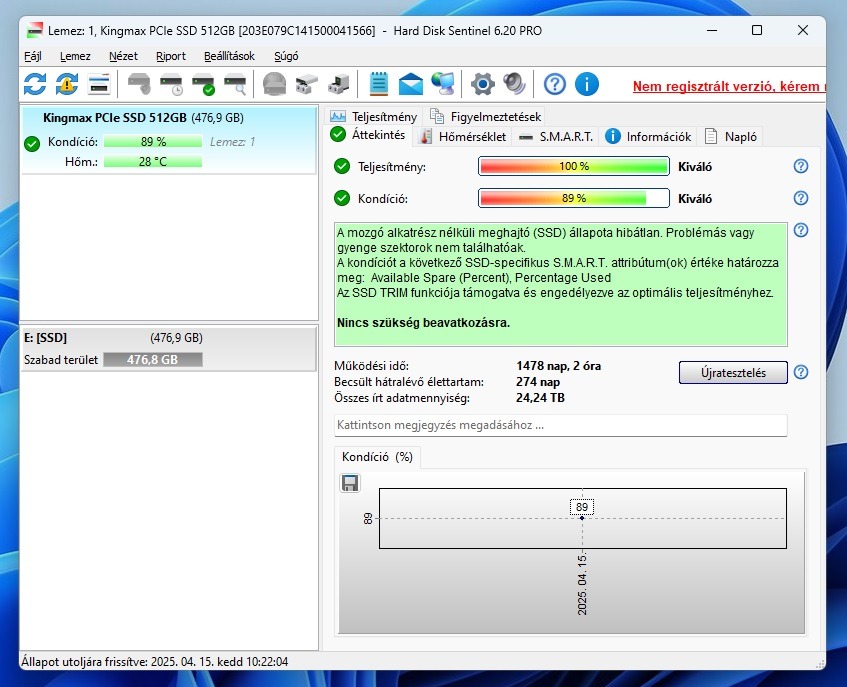The image size is (847, 687).
Task: Open the Riport menu
Action: (171, 56)
